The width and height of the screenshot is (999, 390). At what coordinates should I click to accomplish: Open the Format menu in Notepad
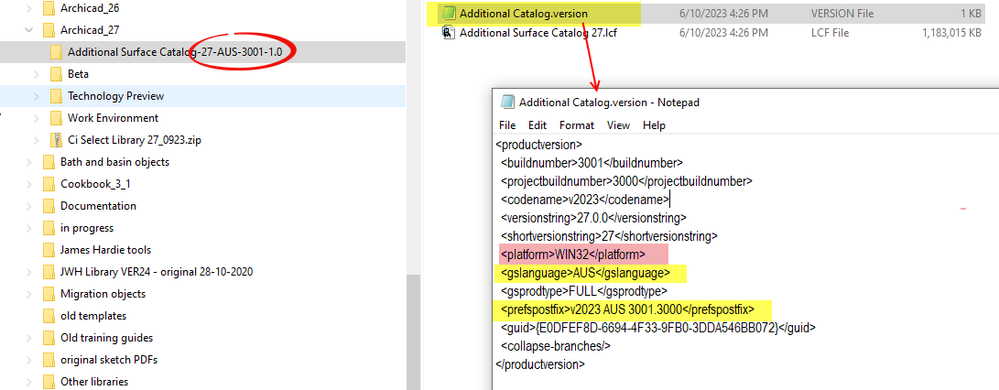coord(577,125)
